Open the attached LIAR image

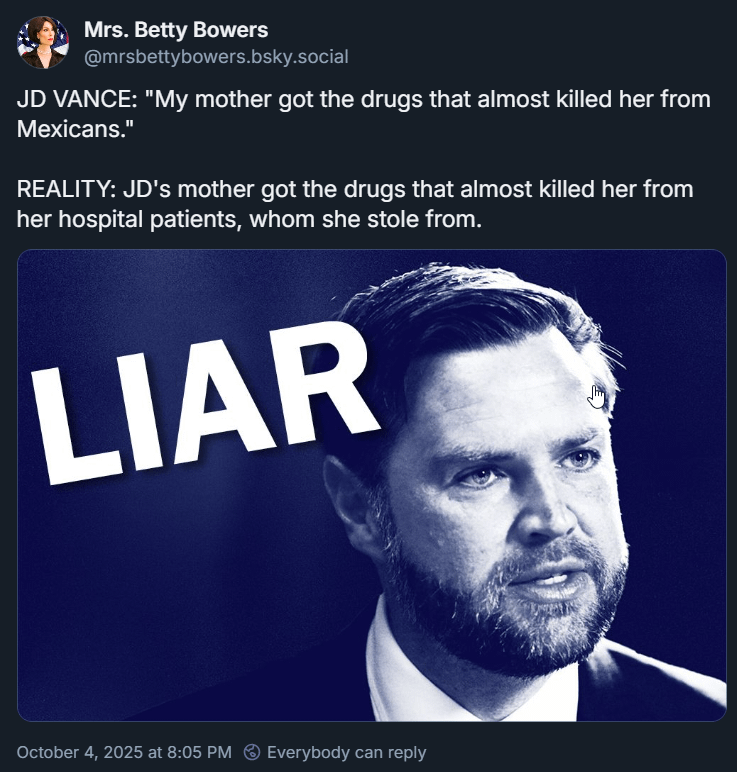point(371,485)
